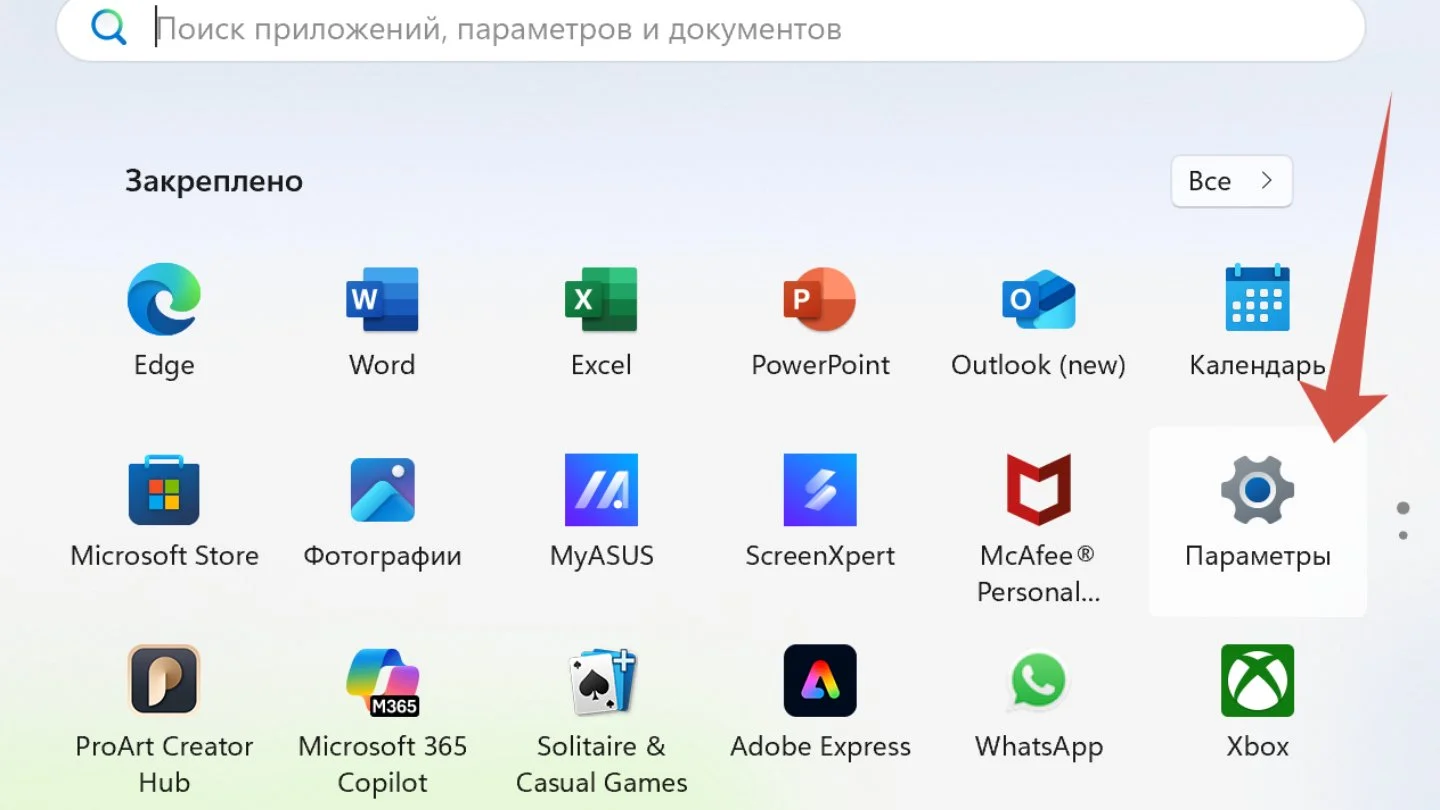1440x810 pixels.
Task: Go to next pinned page dot
Action: click(1403, 536)
